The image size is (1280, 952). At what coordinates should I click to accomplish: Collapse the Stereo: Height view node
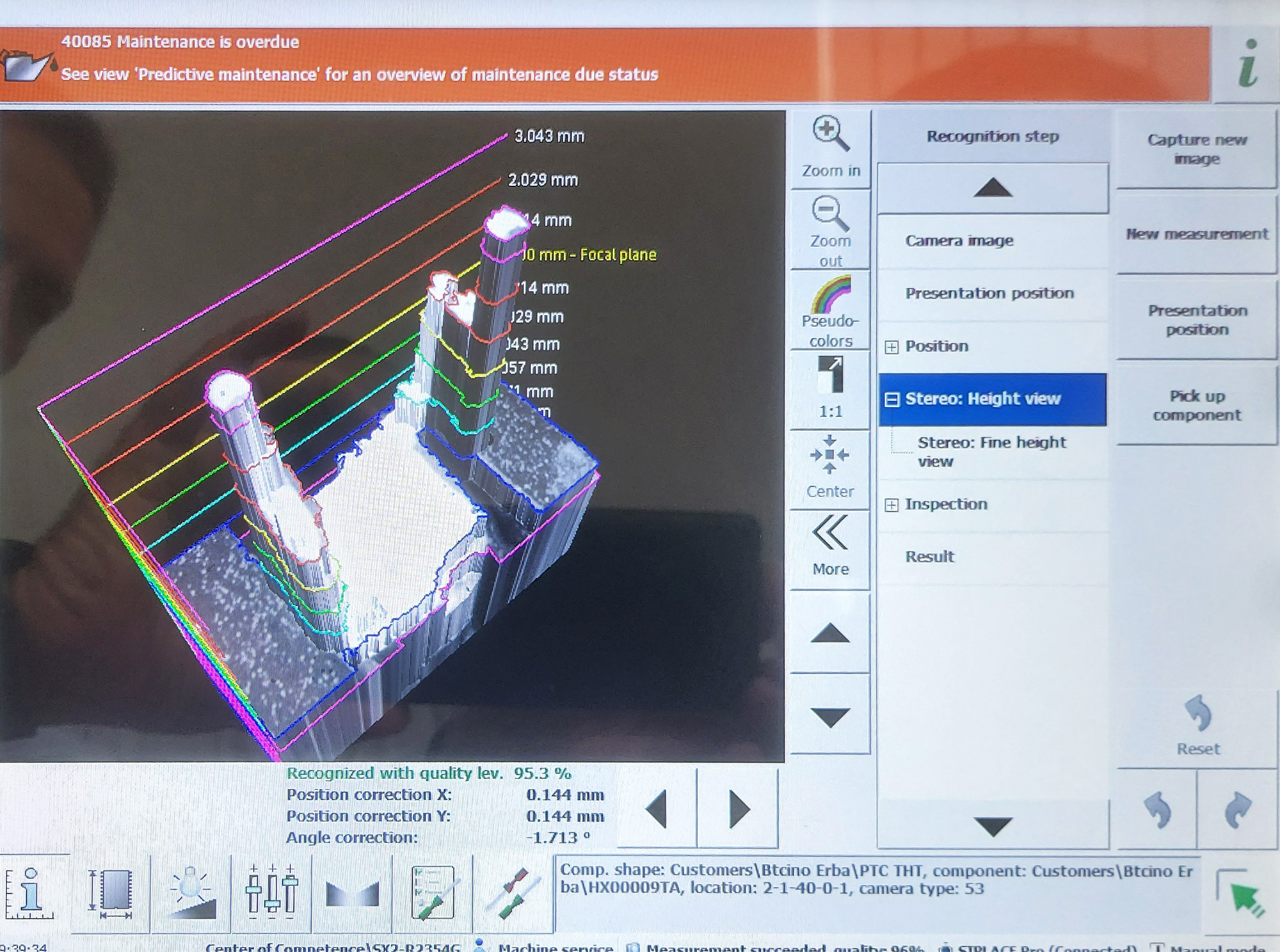point(892,400)
